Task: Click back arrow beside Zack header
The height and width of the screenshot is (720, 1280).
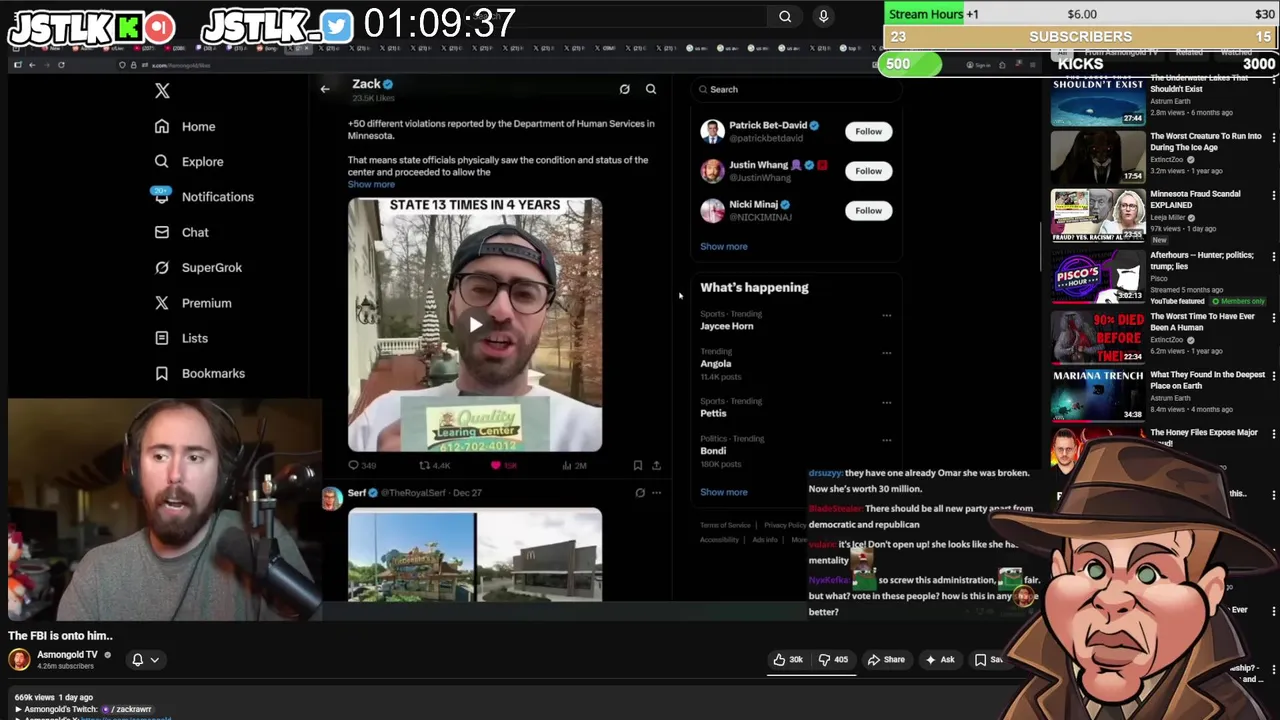Action: [x=325, y=89]
